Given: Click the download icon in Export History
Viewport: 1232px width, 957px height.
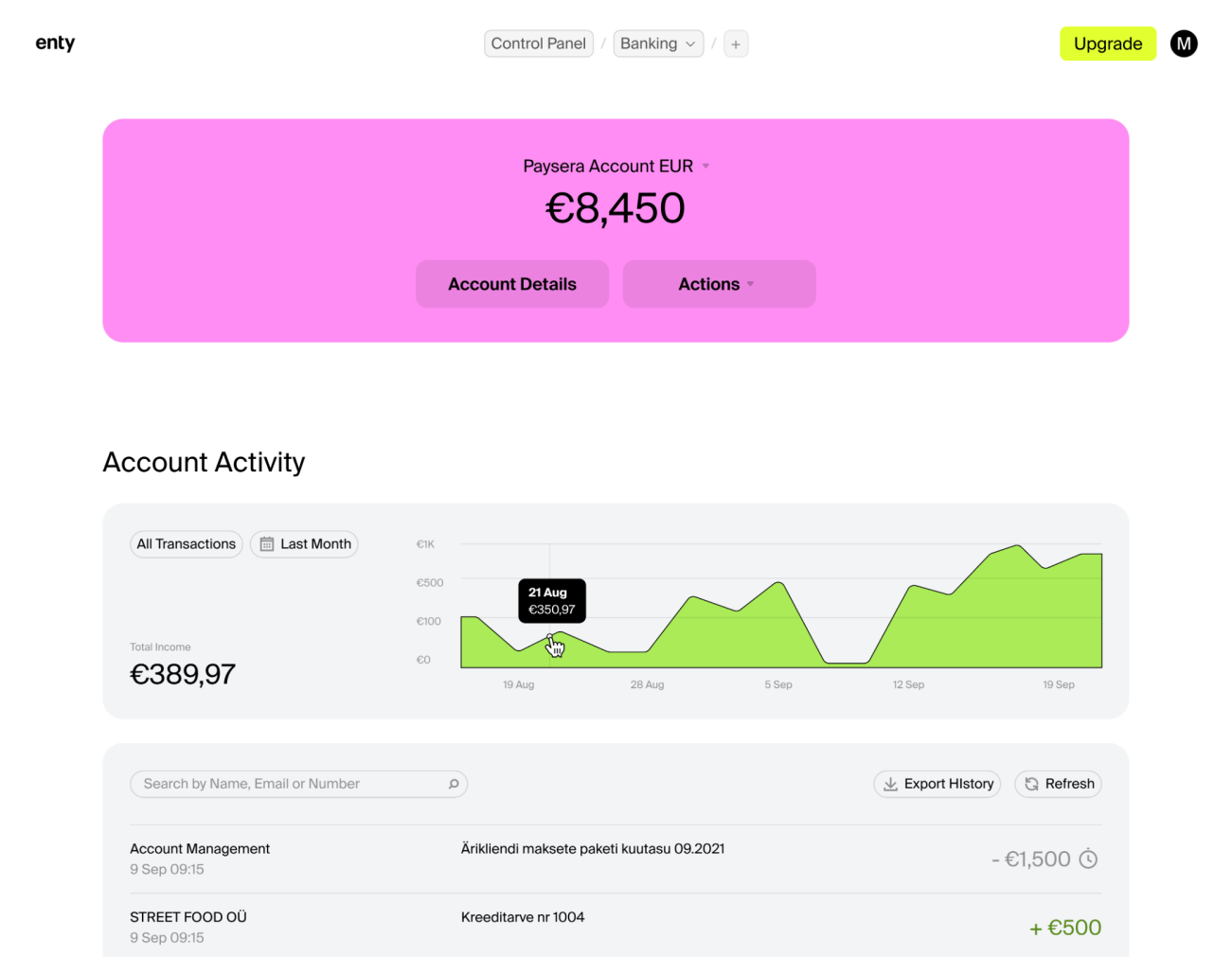Looking at the screenshot, I should click(x=890, y=784).
